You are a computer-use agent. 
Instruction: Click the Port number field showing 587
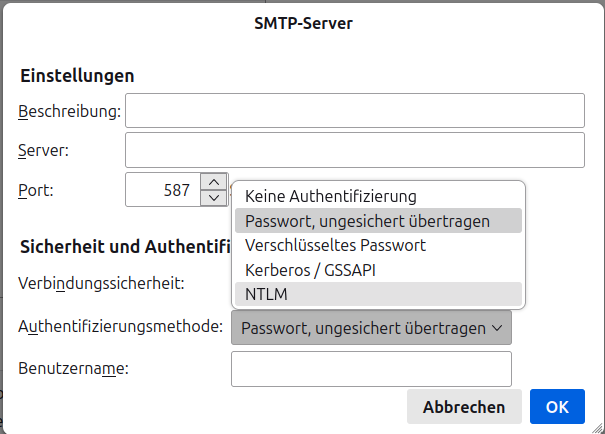163,189
